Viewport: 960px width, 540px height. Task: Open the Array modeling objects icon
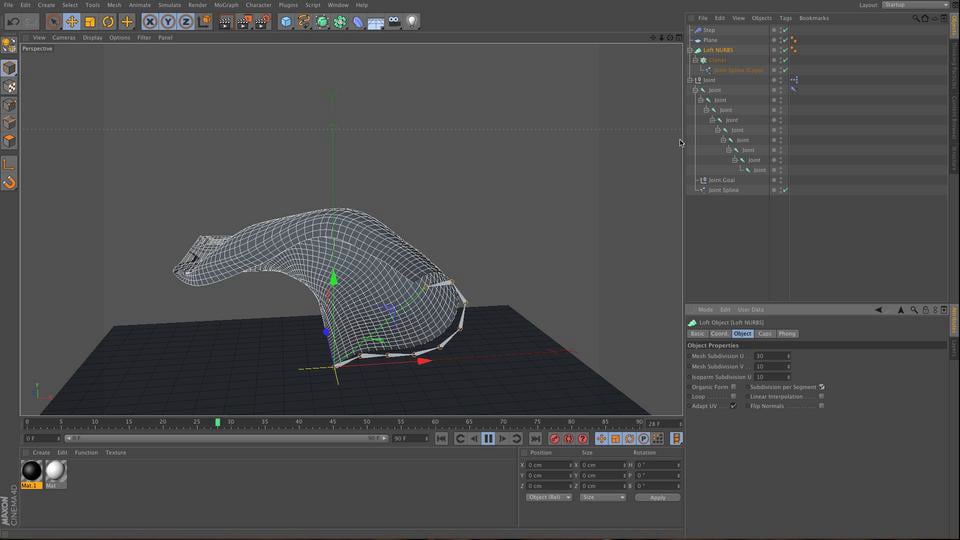(340, 22)
